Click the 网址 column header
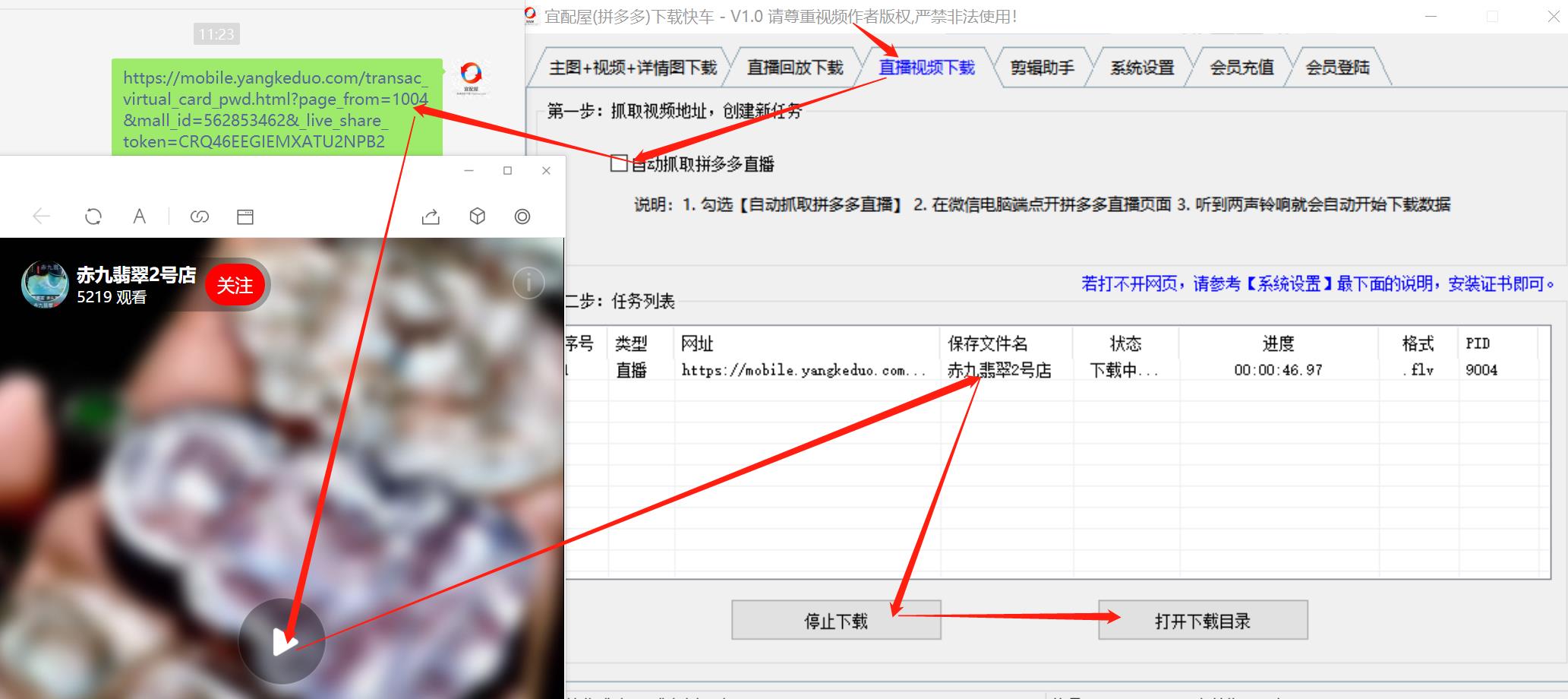Screen dimensions: 1568x699 [x=807, y=343]
